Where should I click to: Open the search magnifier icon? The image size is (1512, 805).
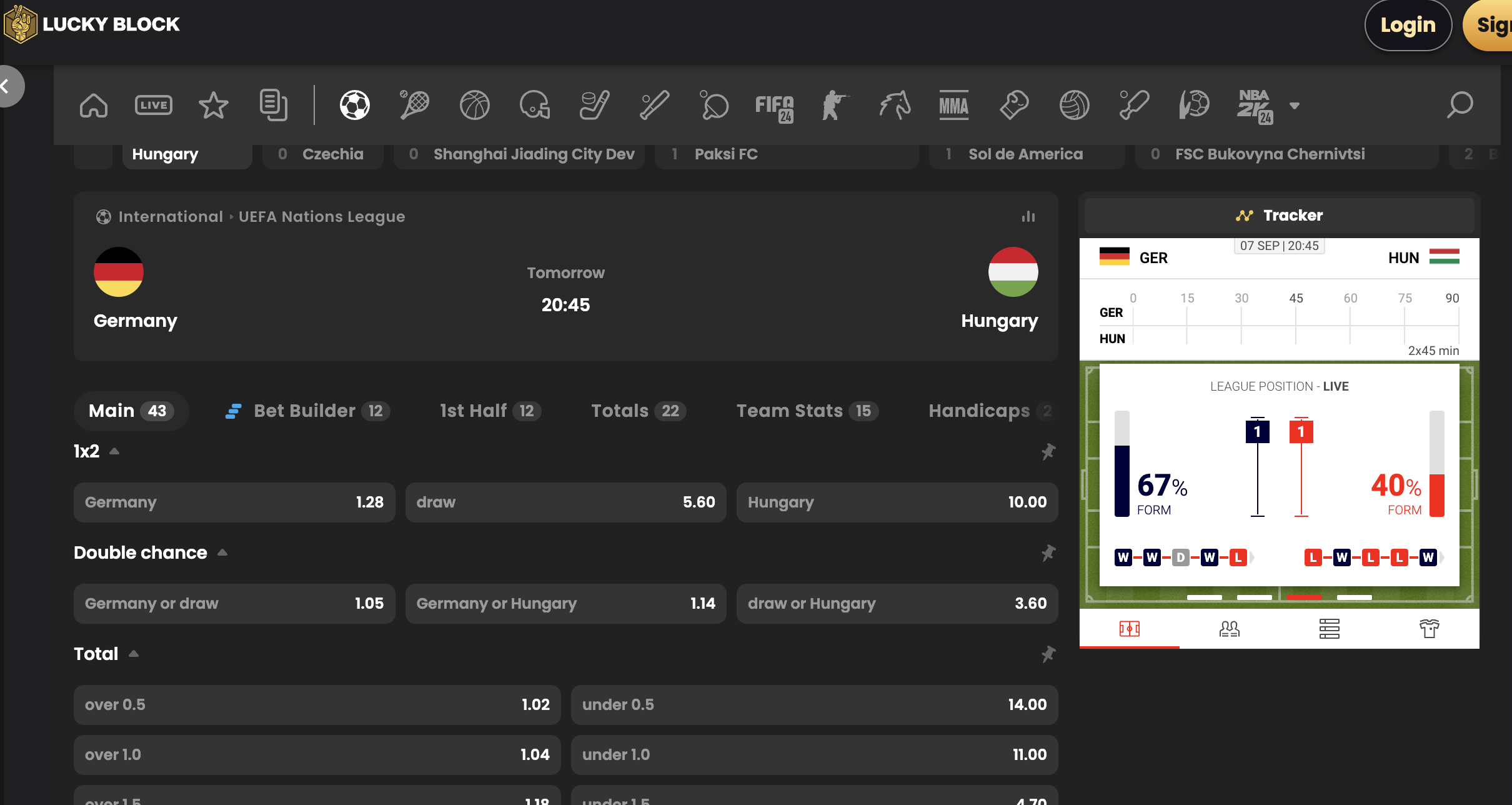click(1460, 105)
